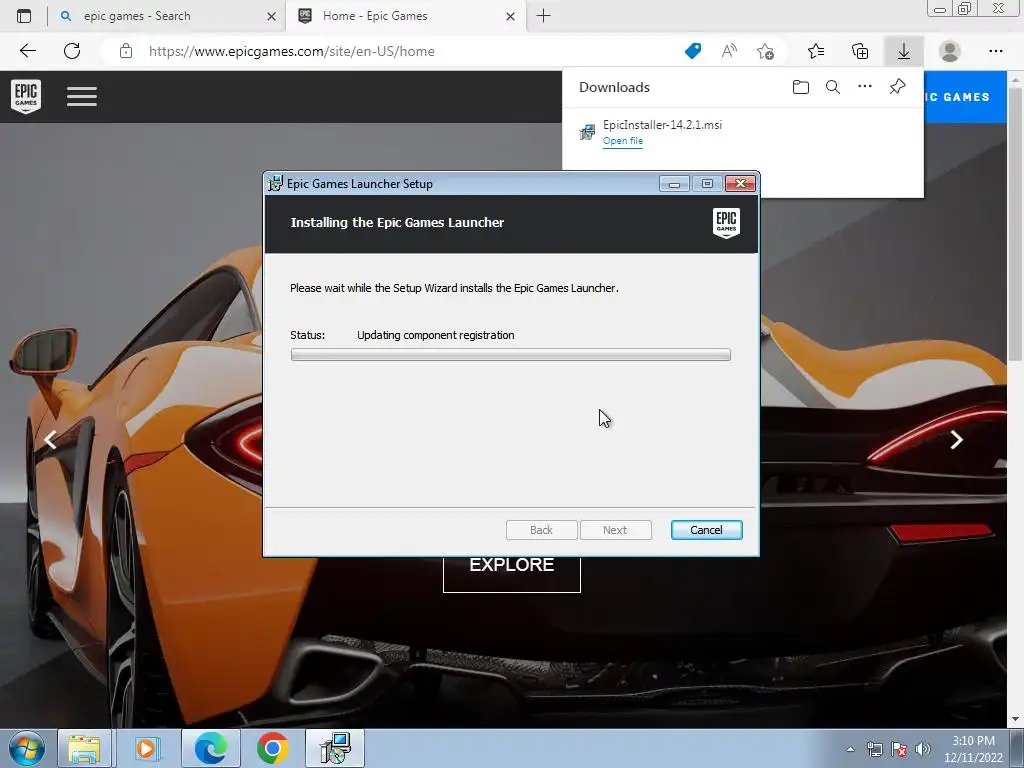Image resolution: width=1024 pixels, height=768 pixels.
Task: Switch to Microsoft Edge on taskbar
Action: tap(211, 748)
